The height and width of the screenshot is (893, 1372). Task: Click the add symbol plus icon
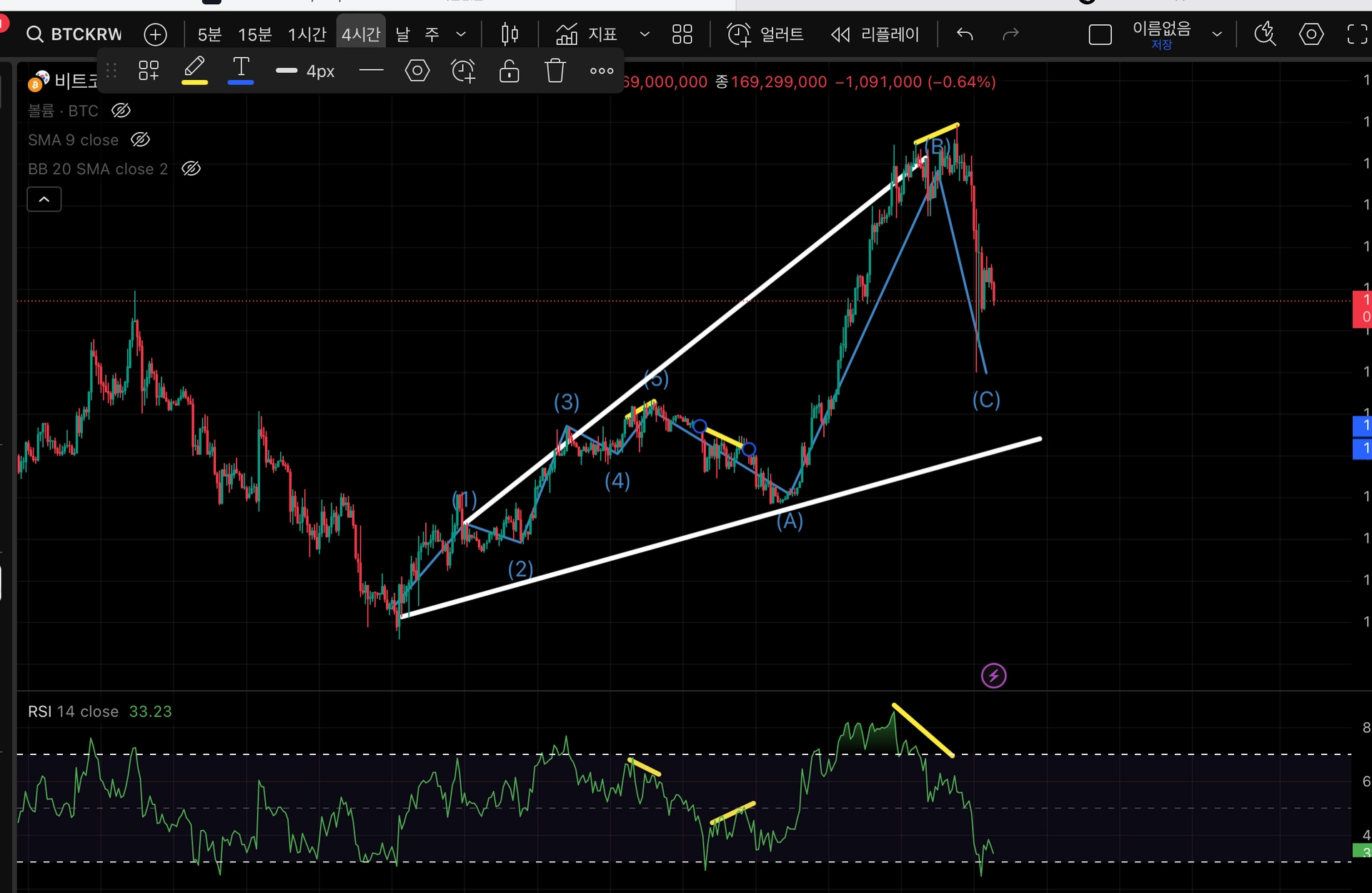click(155, 34)
